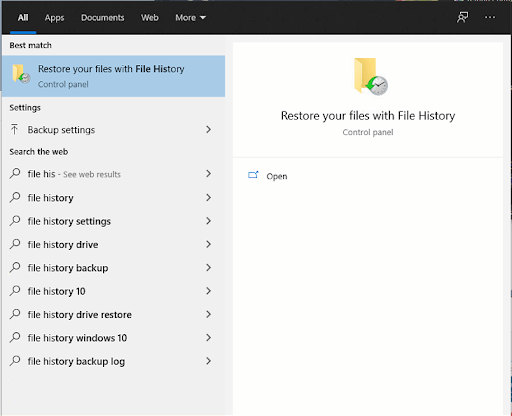This screenshot has width=512, height=416.
Task: Expand chevron for 'file history drive'
Action: [209, 244]
